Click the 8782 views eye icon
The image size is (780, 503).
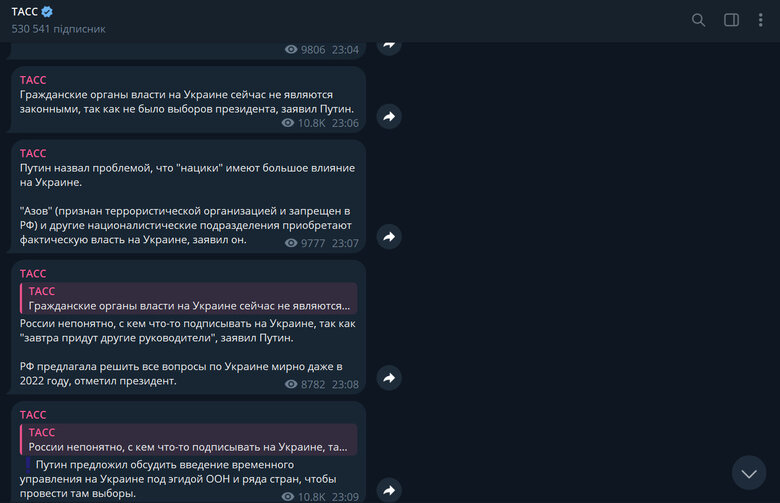(x=291, y=385)
